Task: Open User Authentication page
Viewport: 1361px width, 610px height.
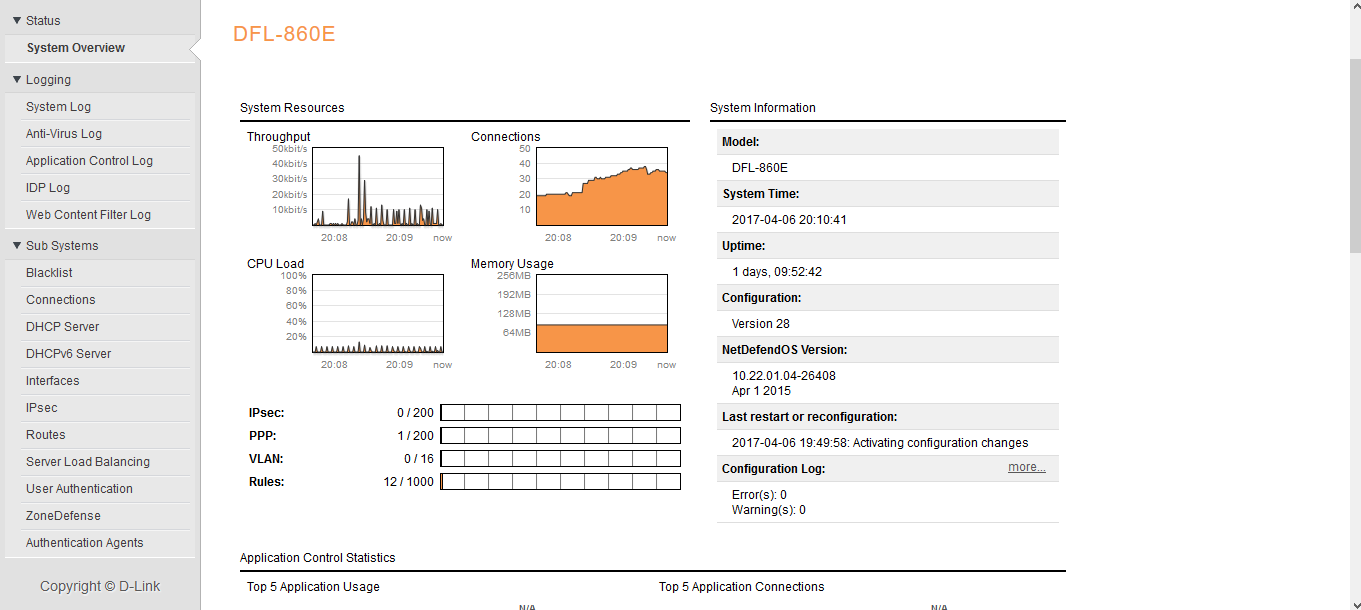Action: 79,489
